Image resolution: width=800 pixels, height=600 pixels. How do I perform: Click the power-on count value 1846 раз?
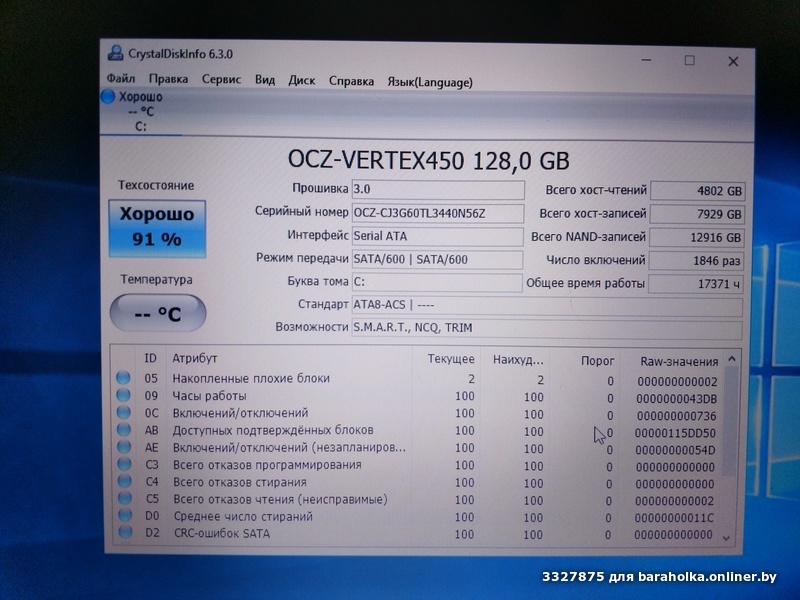tap(696, 261)
